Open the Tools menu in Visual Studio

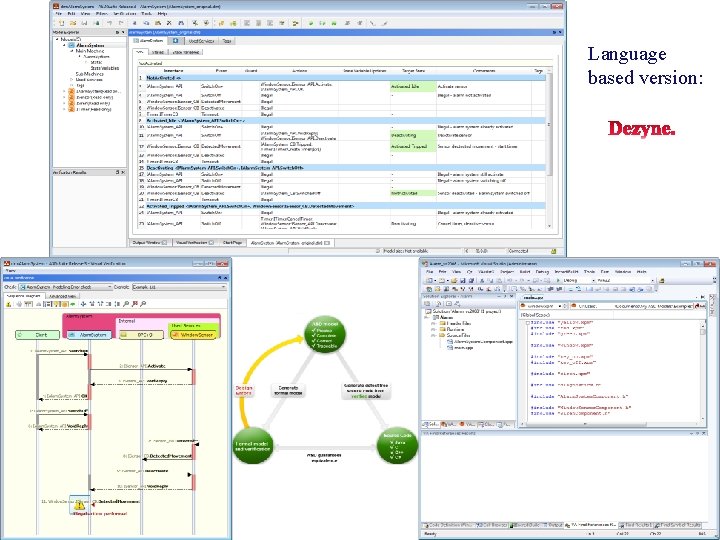point(589,272)
